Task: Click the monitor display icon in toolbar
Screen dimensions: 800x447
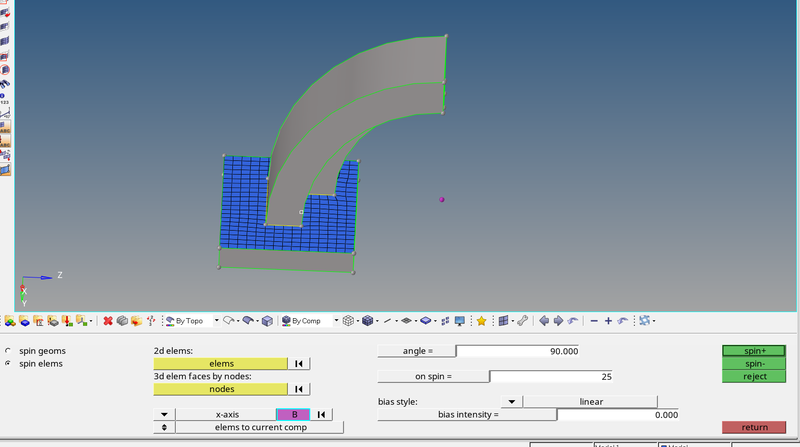Action: (460, 321)
